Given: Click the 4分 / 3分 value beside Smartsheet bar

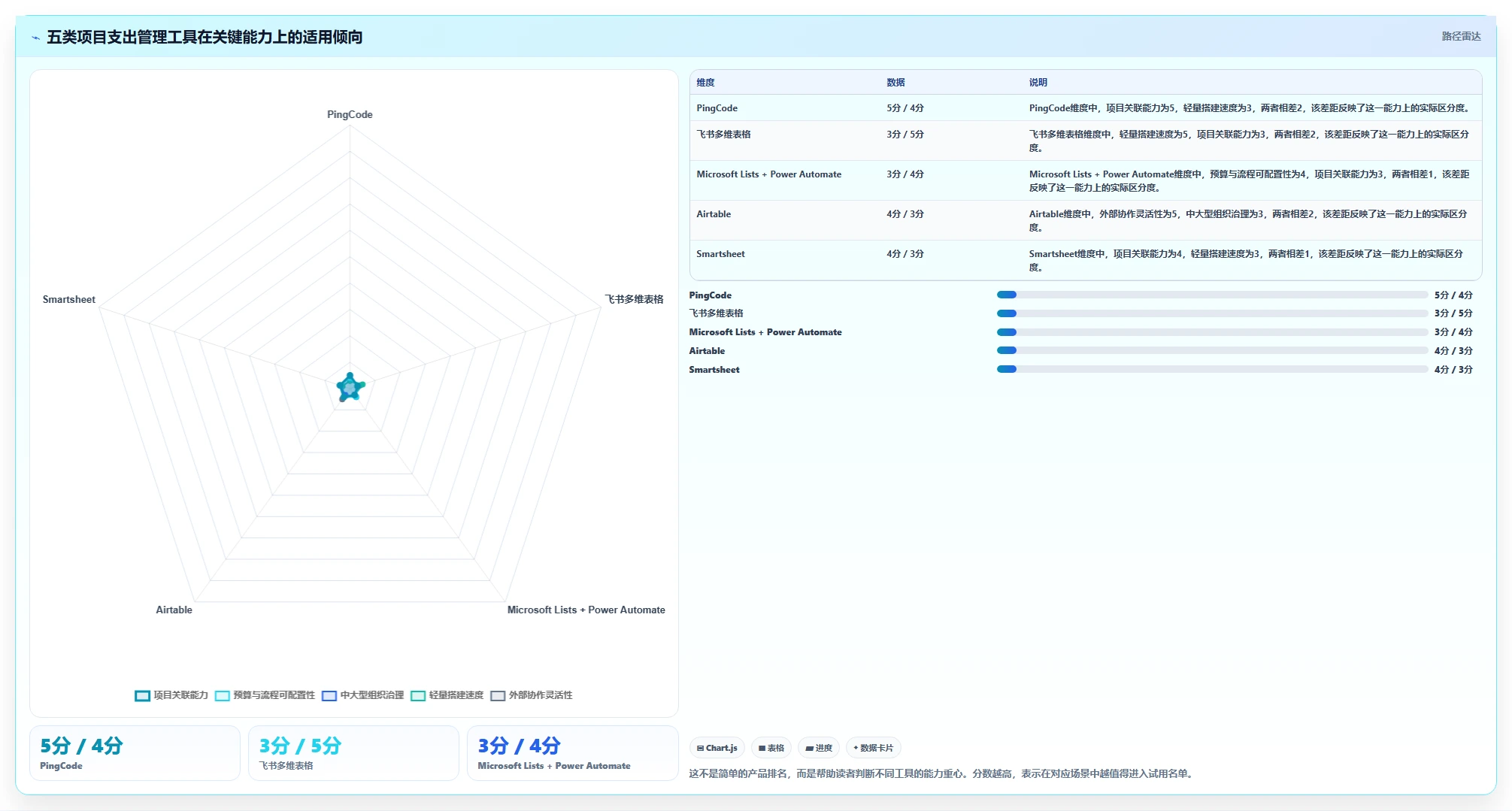Looking at the screenshot, I should [1453, 370].
